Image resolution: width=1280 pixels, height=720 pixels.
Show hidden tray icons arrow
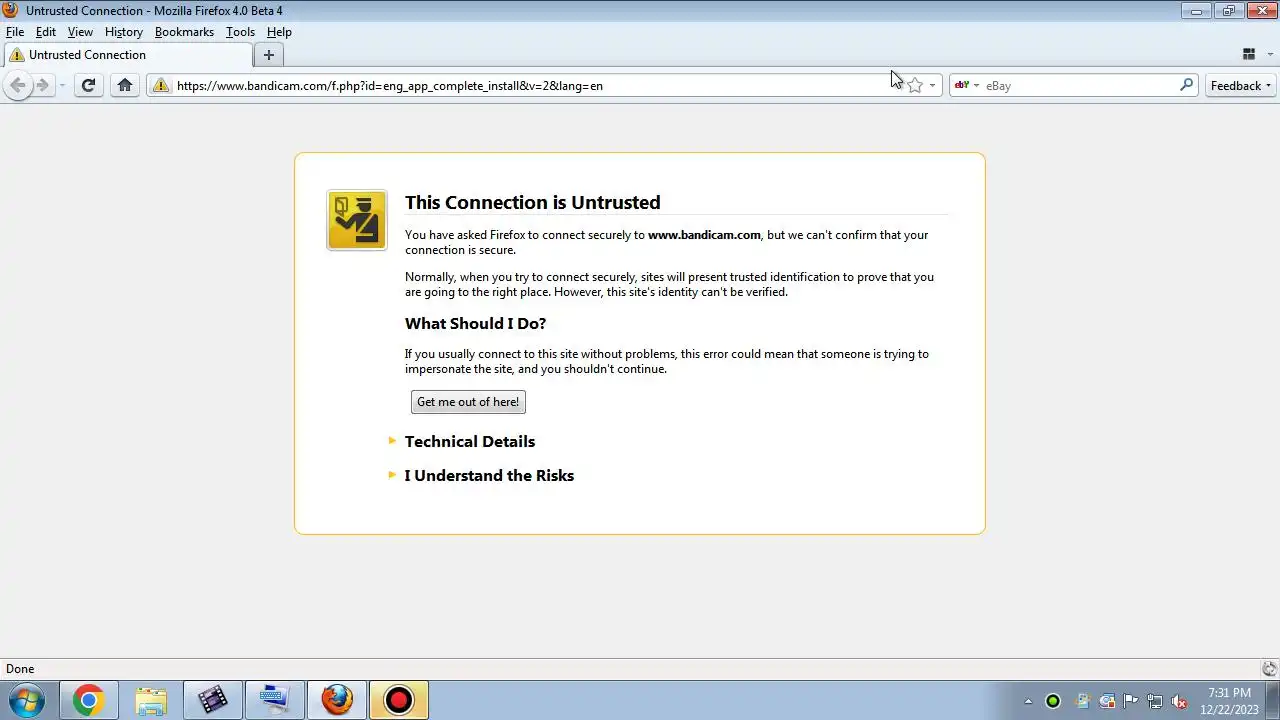coord(1027,701)
